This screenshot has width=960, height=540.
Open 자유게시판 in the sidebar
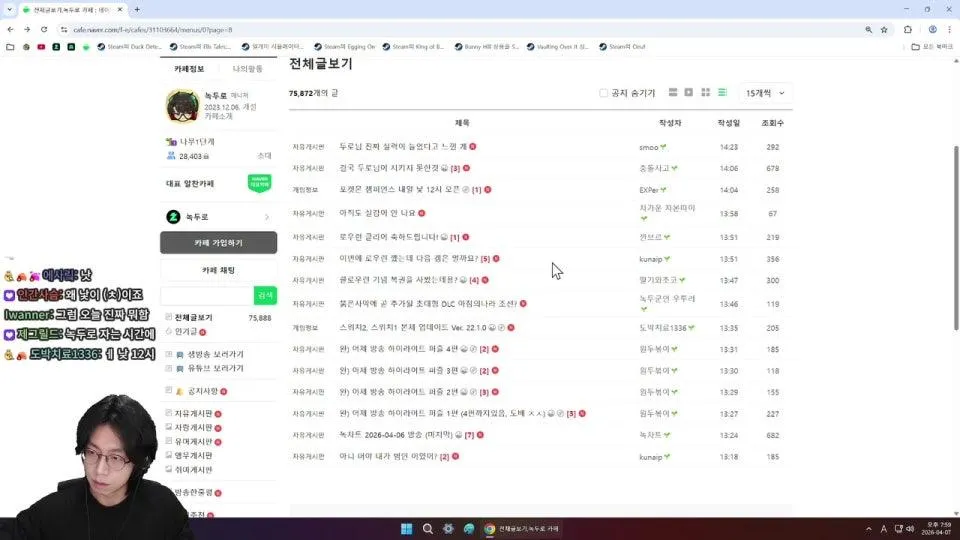[x=193, y=414]
